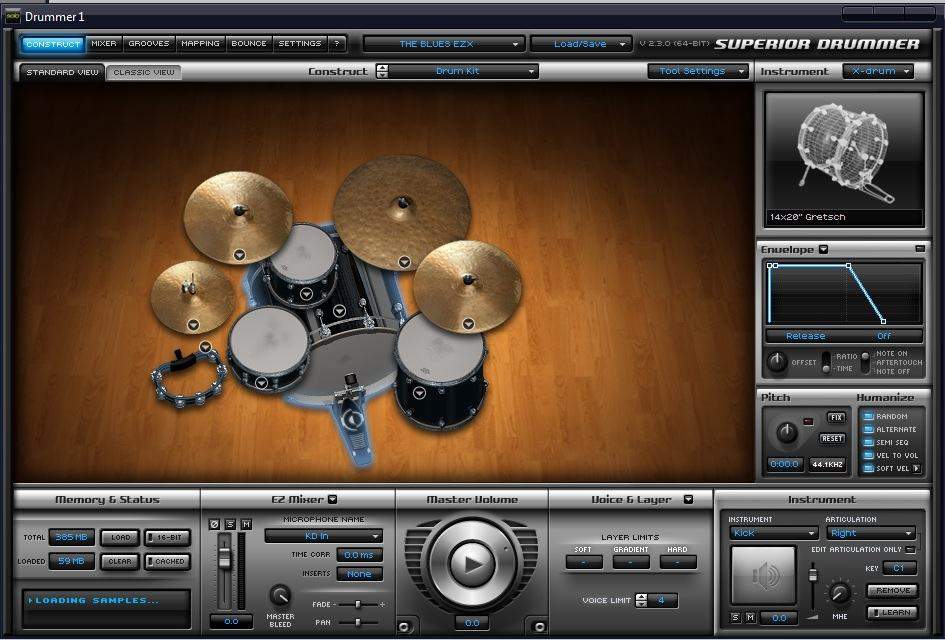The image size is (945, 640).
Task: Switch to the Mapping tab
Action: [x=201, y=43]
